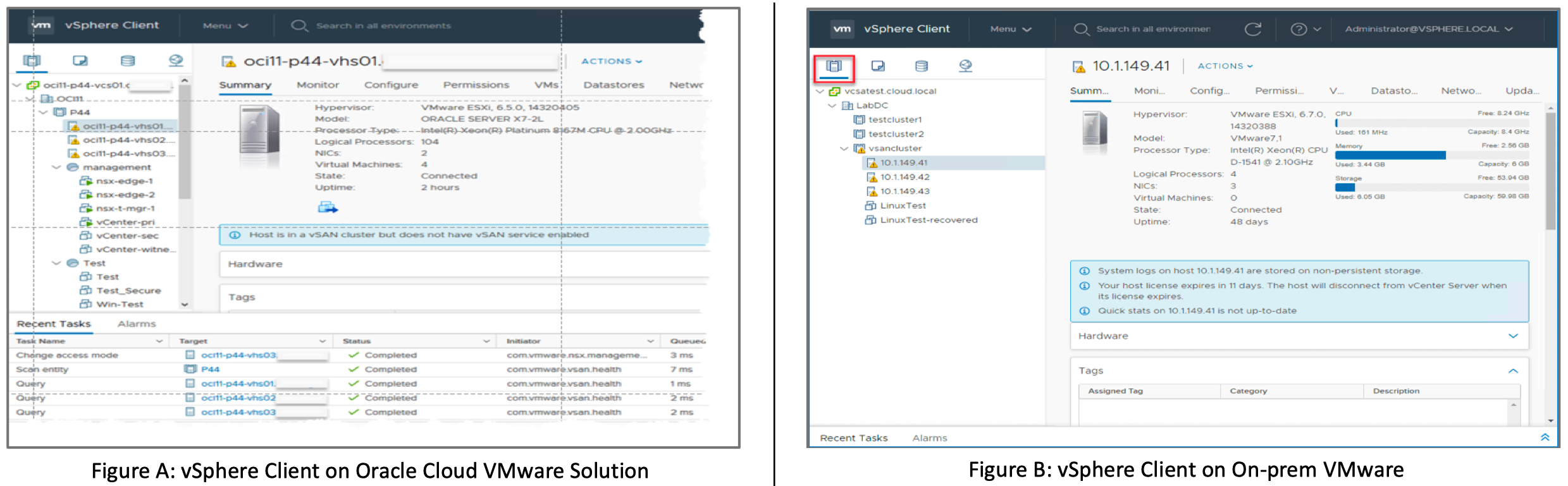This screenshot has height=486, width=1568.
Task: Open Menu dropdown in Figure B
Action: coord(1011,29)
